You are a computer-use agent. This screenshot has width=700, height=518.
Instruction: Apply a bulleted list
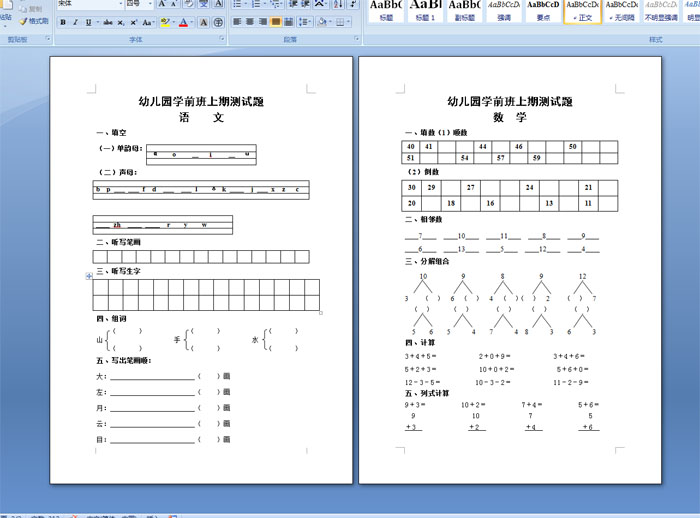(x=239, y=4)
